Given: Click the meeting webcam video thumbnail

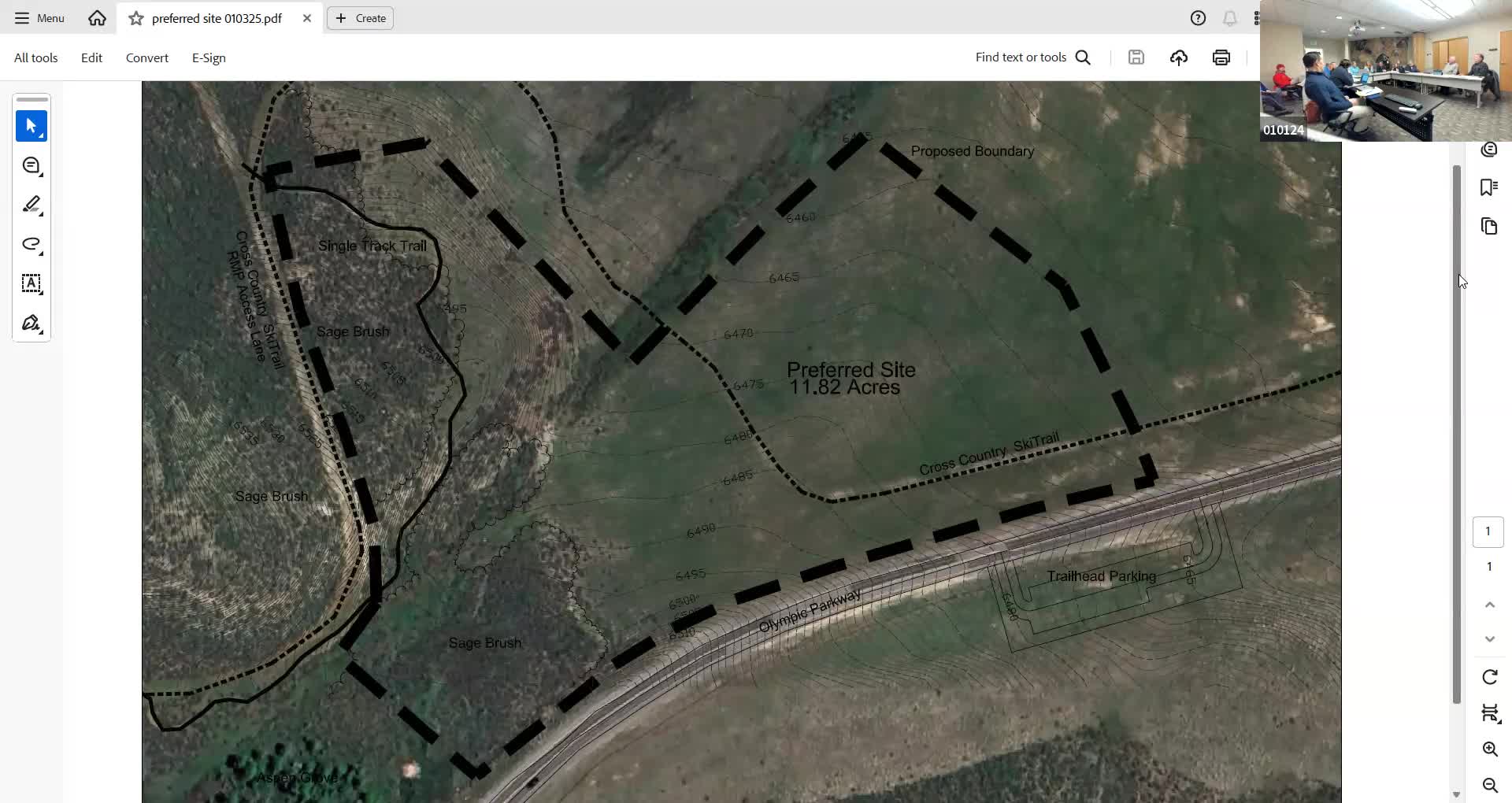Looking at the screenshot, I should tap(1386, 71).
